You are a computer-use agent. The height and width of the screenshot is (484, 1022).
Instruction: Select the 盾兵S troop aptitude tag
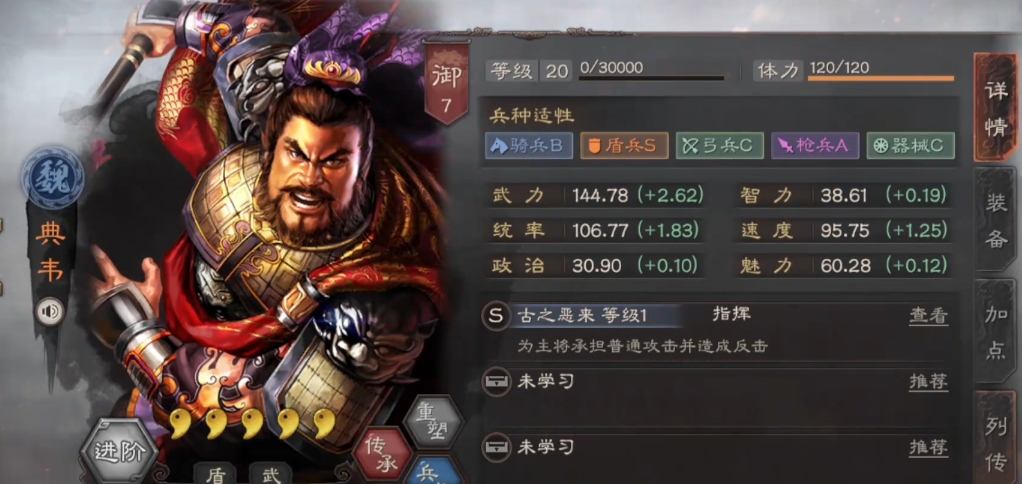pos(624,146)
